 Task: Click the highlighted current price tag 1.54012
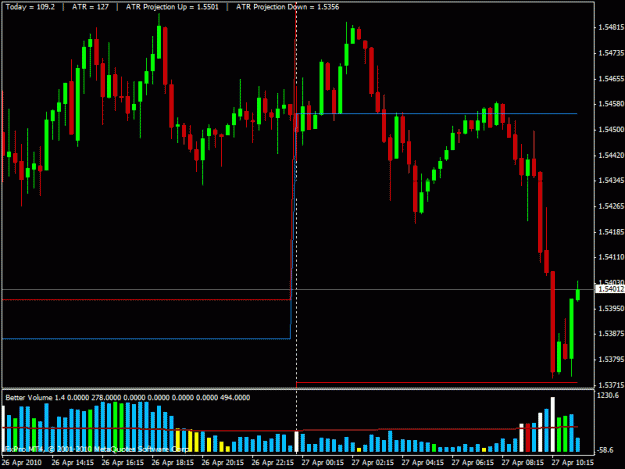[610, 289]
